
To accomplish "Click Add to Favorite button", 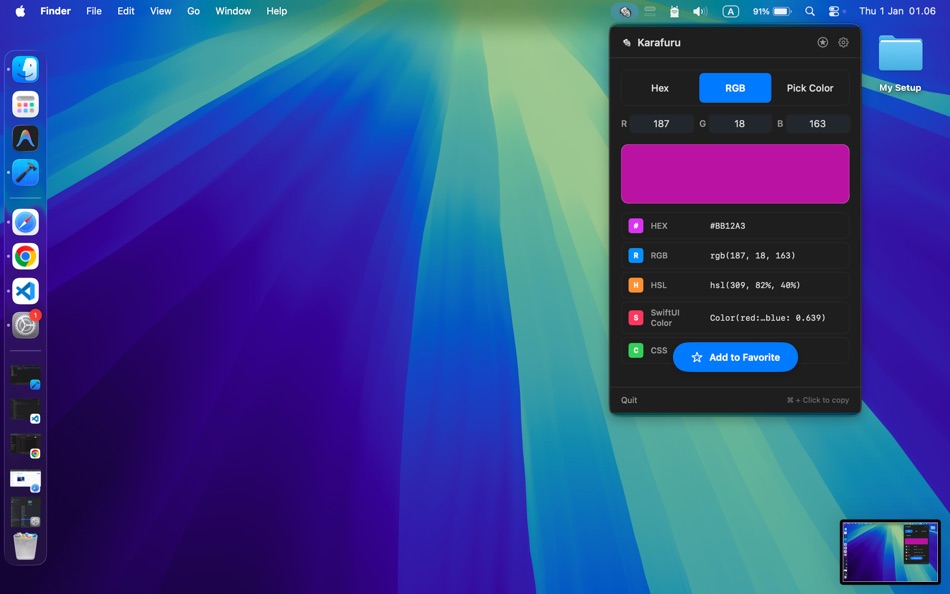I will click(735, 357).
